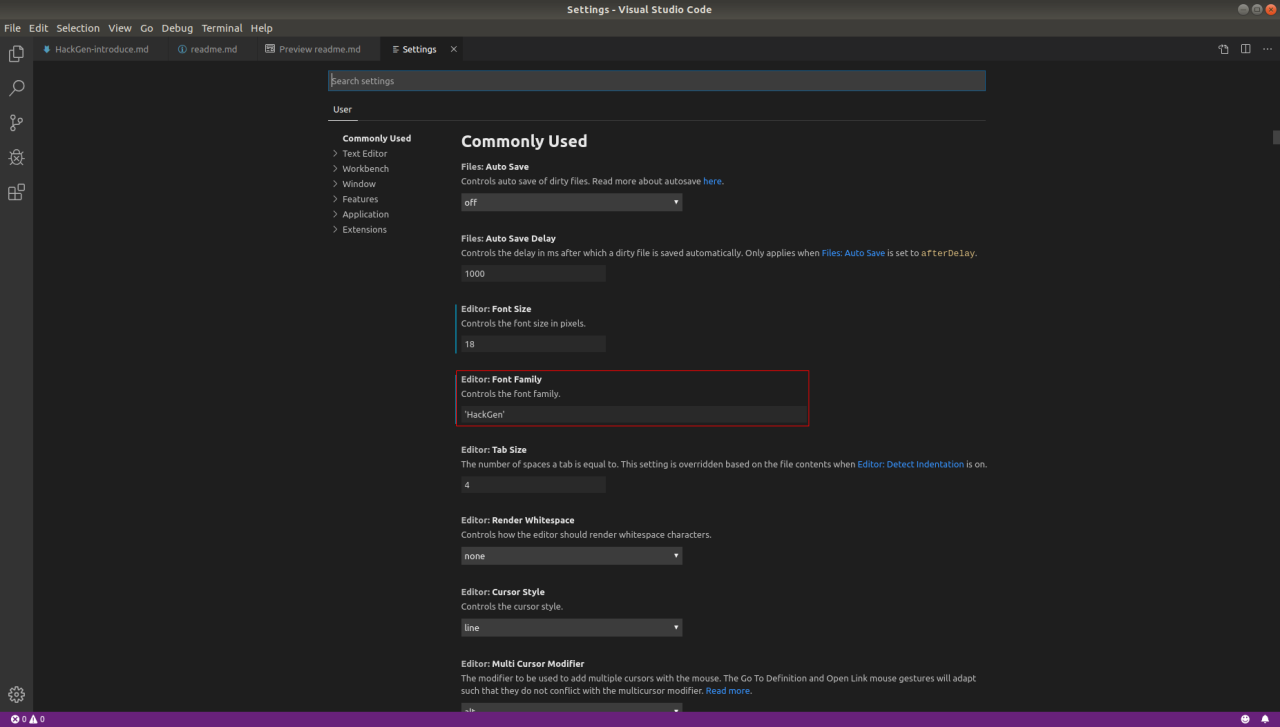Follow the 'Editor: Detect Indentation' link
1280x727 pixels.
tap(910, 464)
